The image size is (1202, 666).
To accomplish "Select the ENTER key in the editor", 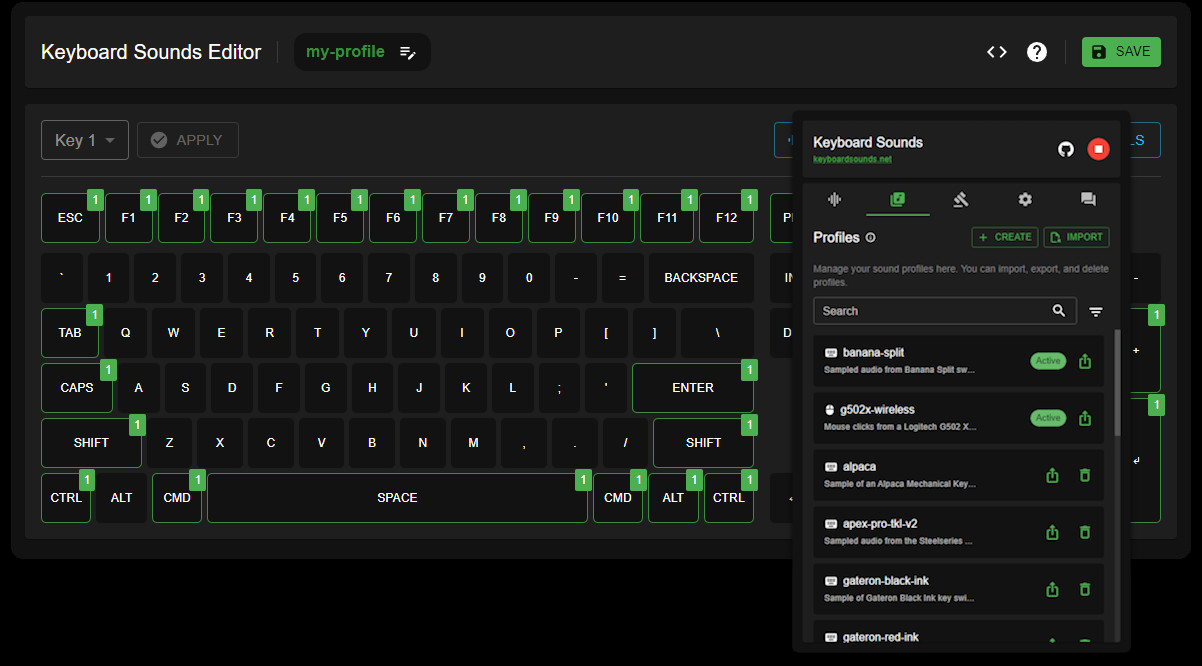I will [x=693, y=388].
